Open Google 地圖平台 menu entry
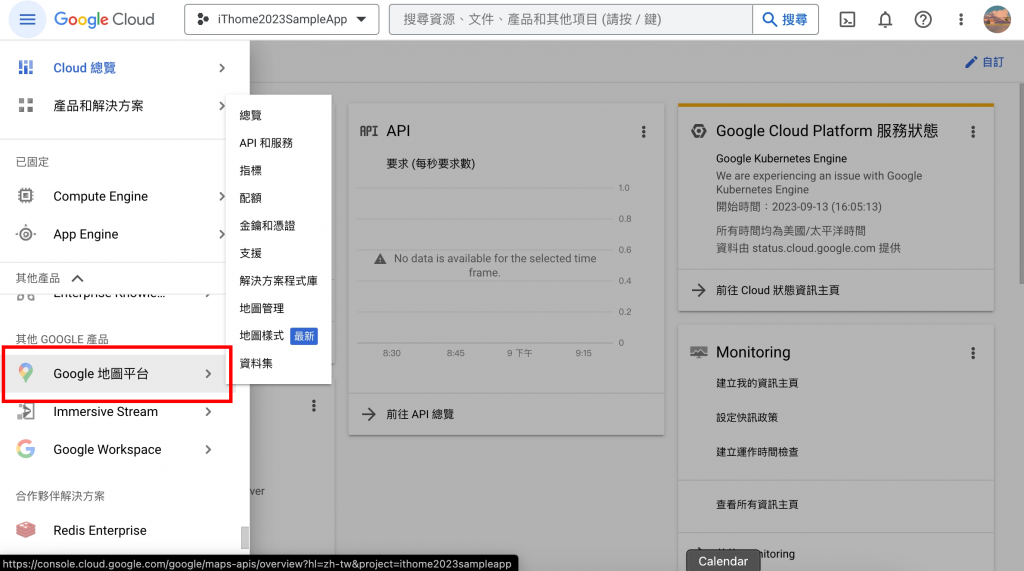The image size is (1024, 571). pos(101,374)
